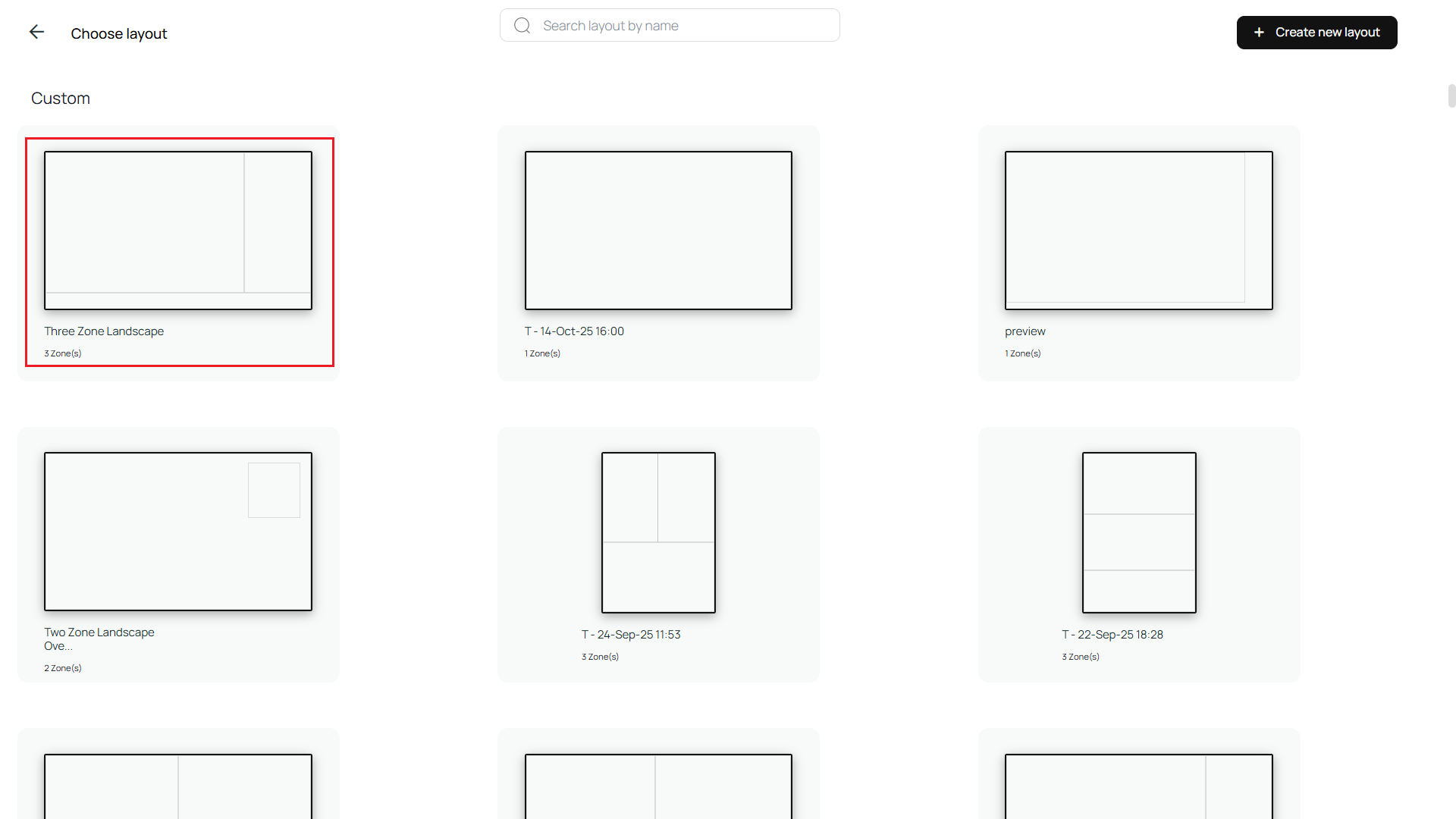Click the Three Zone Landscape title text
The height and width of the screenshot is (819, 1456).
coord(104,331)
